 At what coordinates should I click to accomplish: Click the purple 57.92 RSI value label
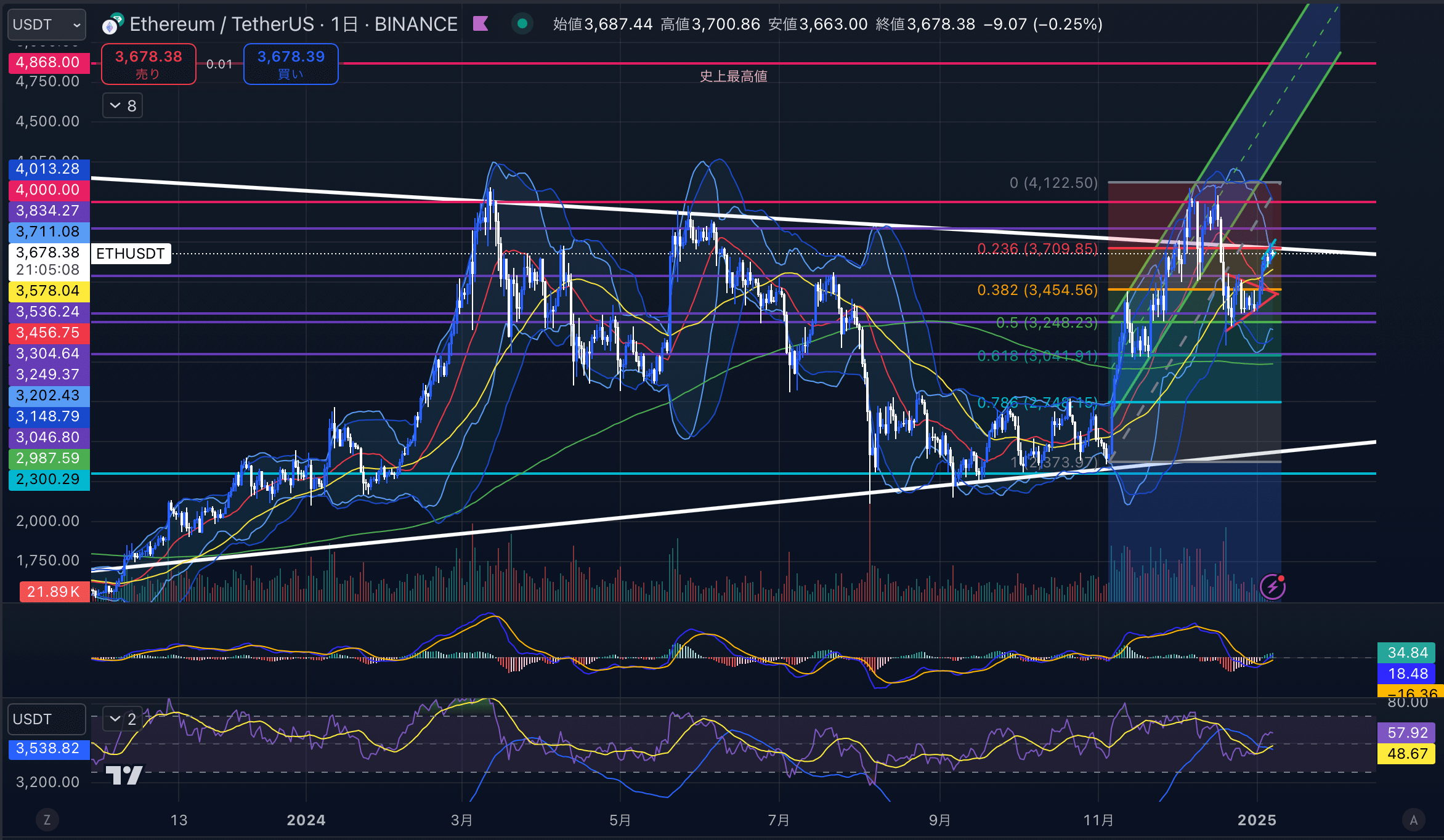pyautogui.click(x=1407, y=733)
